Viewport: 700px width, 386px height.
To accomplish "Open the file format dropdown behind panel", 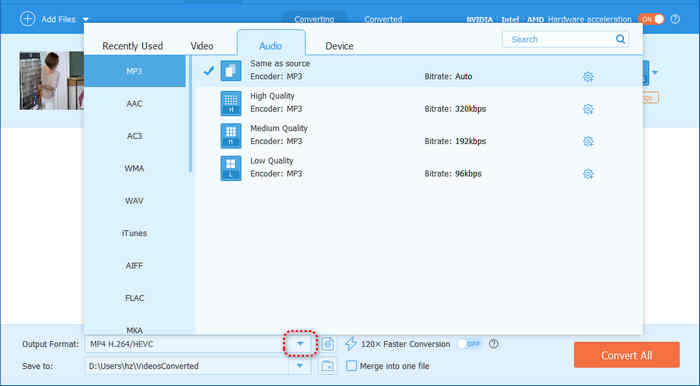I will click(x=655, y=72).
